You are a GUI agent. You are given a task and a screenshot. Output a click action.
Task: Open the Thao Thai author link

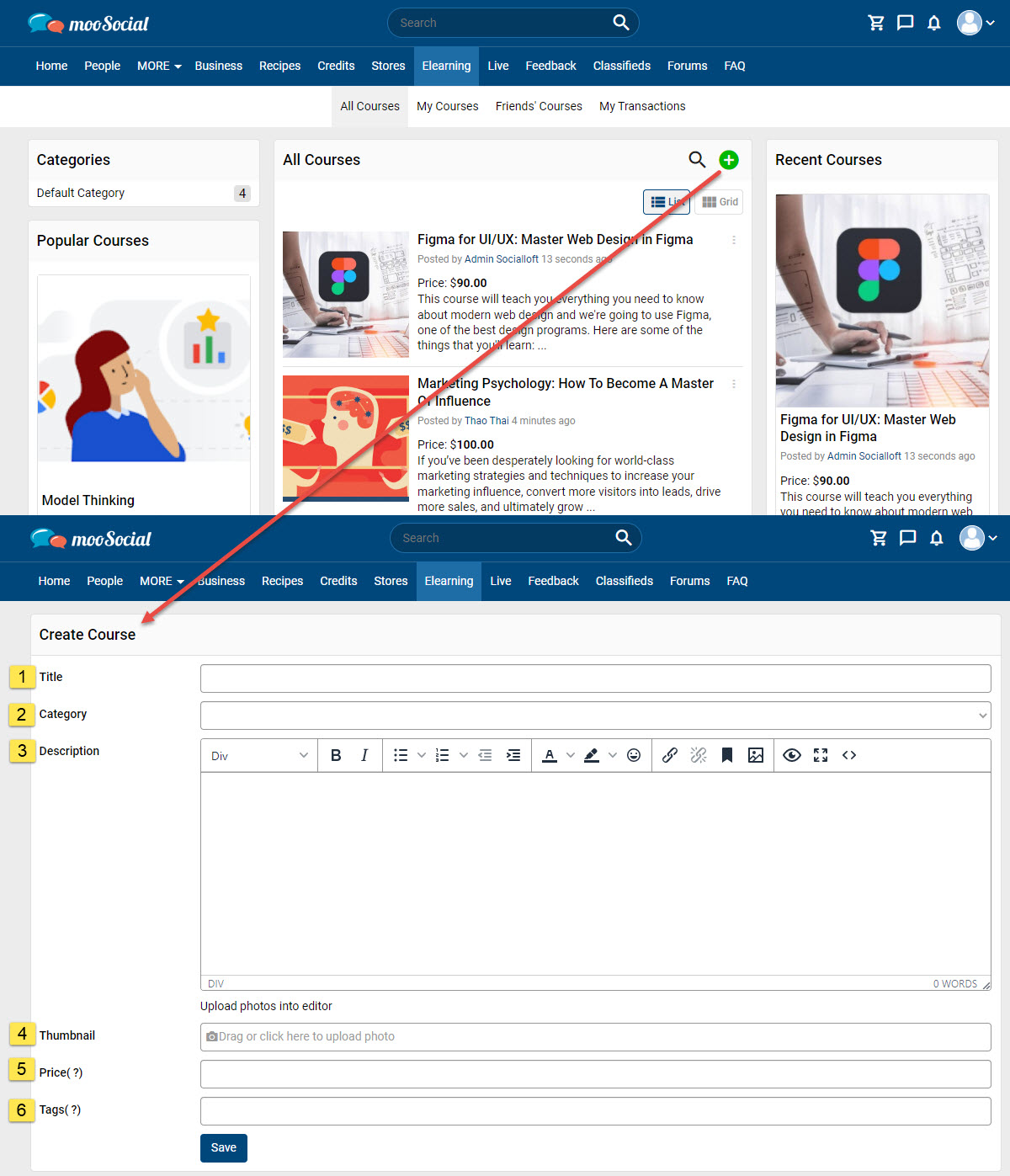(486, 421)
